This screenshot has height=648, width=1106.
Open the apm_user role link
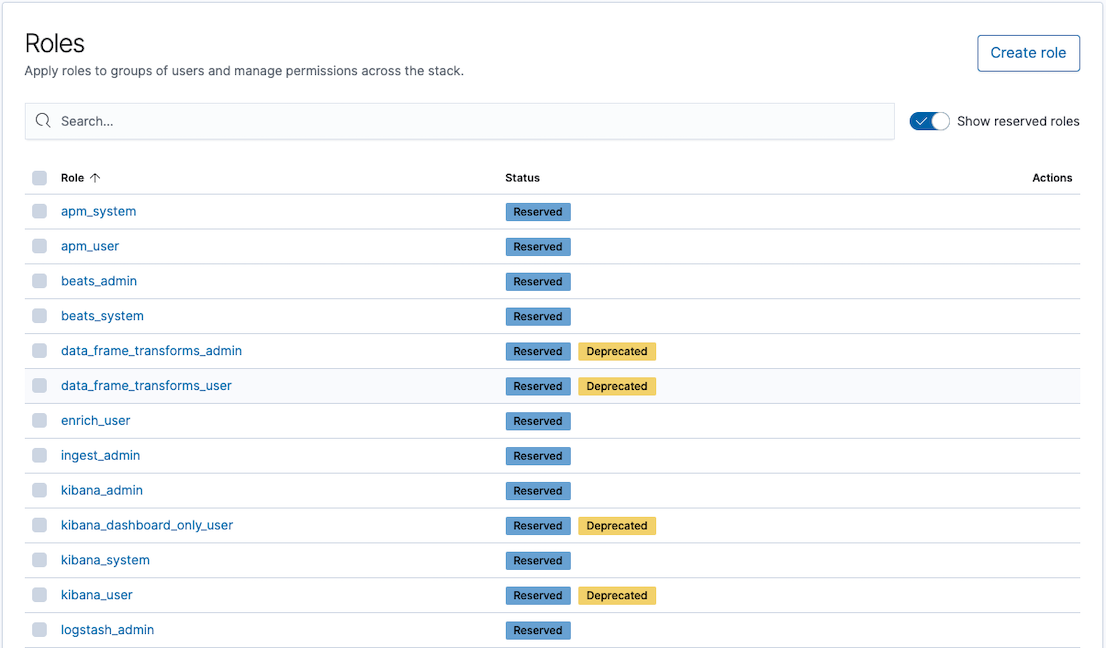tap(90, 246)
